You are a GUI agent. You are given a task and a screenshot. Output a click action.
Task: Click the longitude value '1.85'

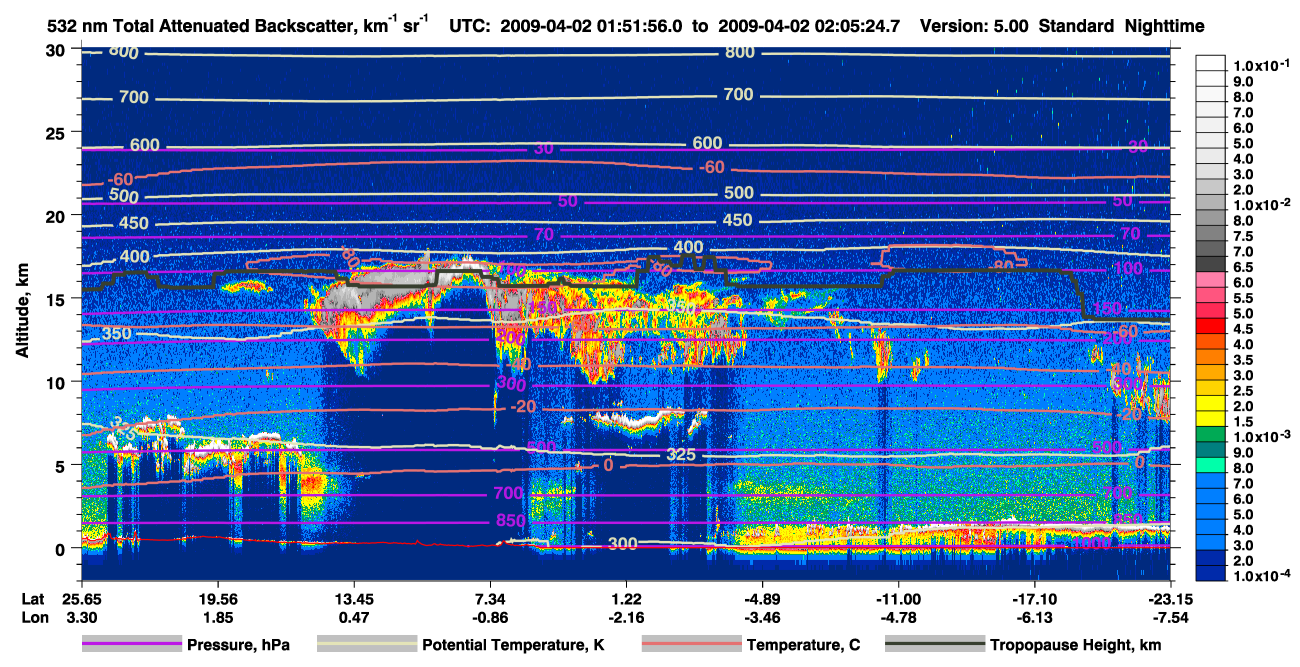coord(217,617)
